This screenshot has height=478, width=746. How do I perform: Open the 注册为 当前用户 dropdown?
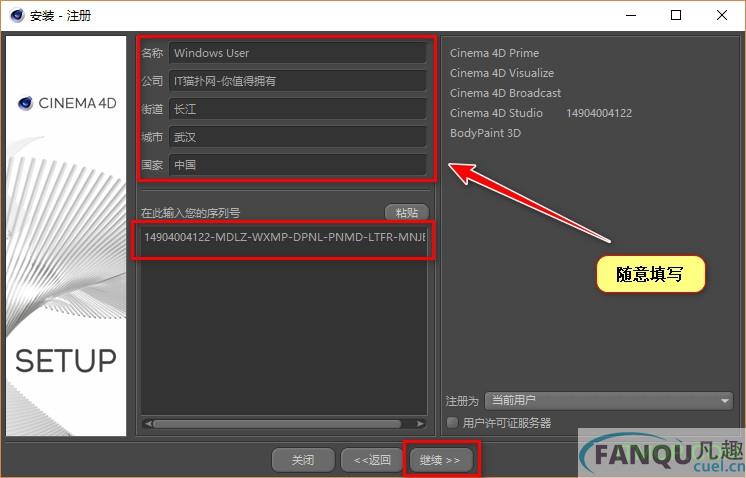tap(608, 401)
